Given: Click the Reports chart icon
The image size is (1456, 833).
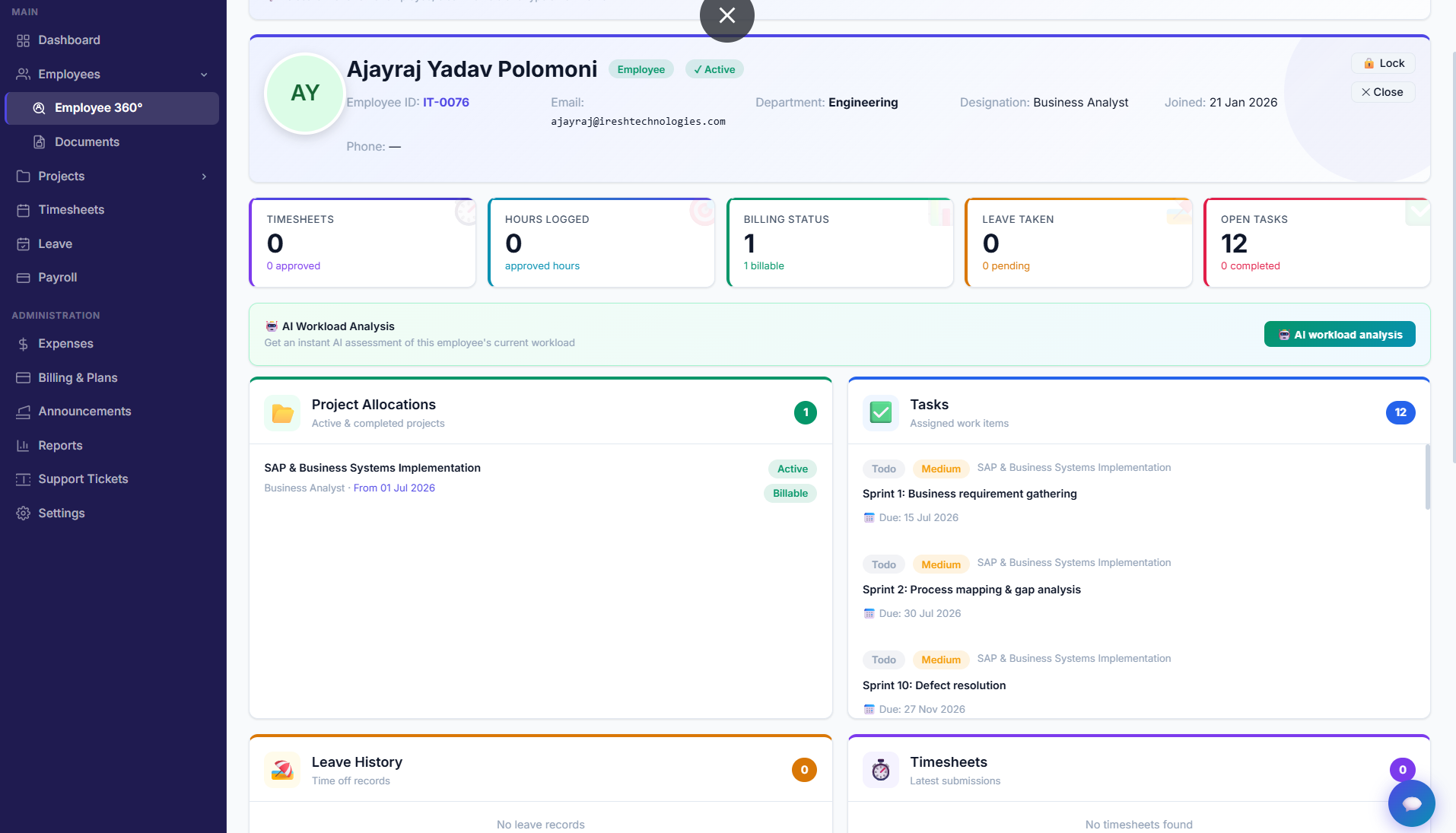Looking at the screenshot, I should [23, 446].
